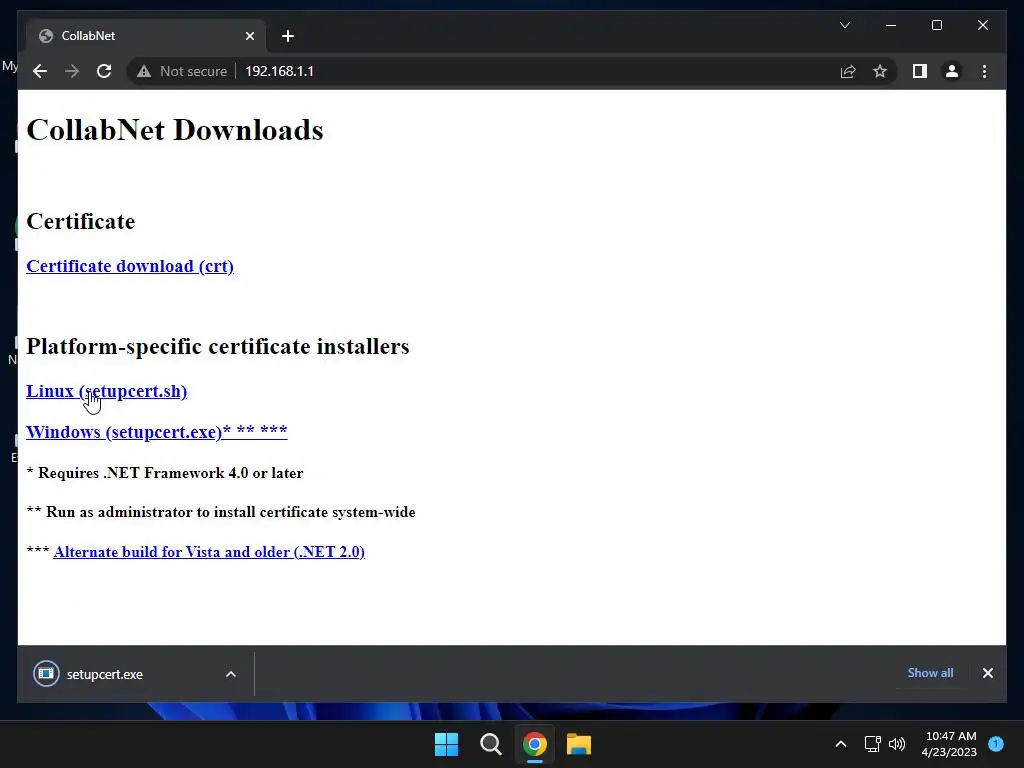Open a new tab with plus button

[288, 36]
